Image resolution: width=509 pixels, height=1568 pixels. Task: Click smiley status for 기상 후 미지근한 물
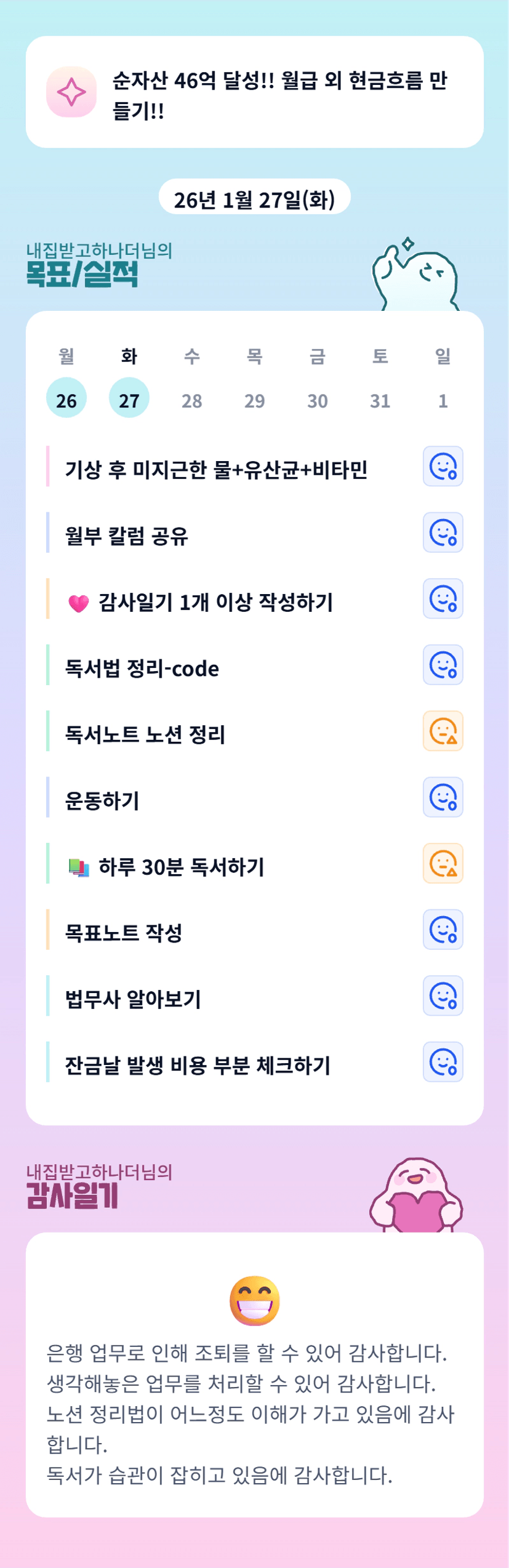point(443,466)
